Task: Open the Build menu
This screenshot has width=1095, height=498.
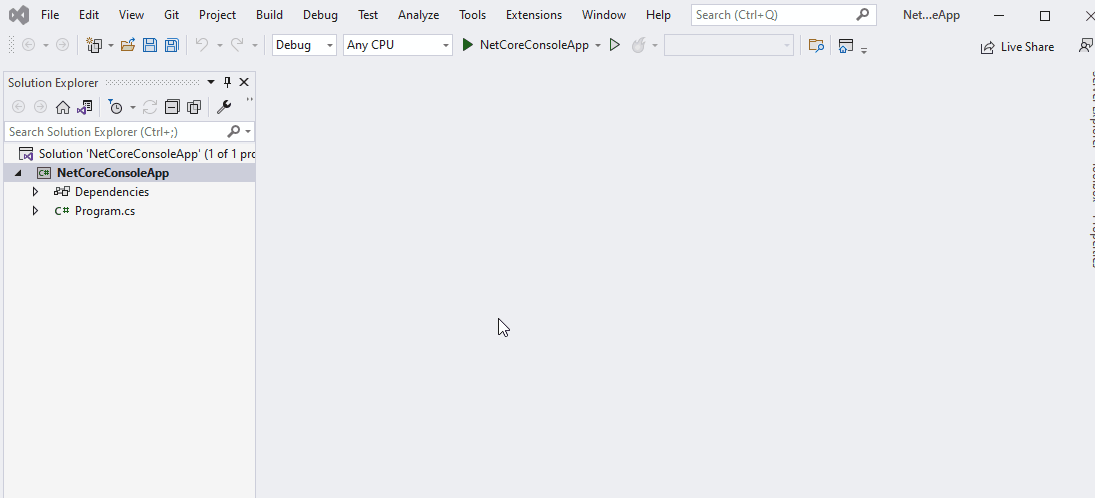Action: point(270,15)
